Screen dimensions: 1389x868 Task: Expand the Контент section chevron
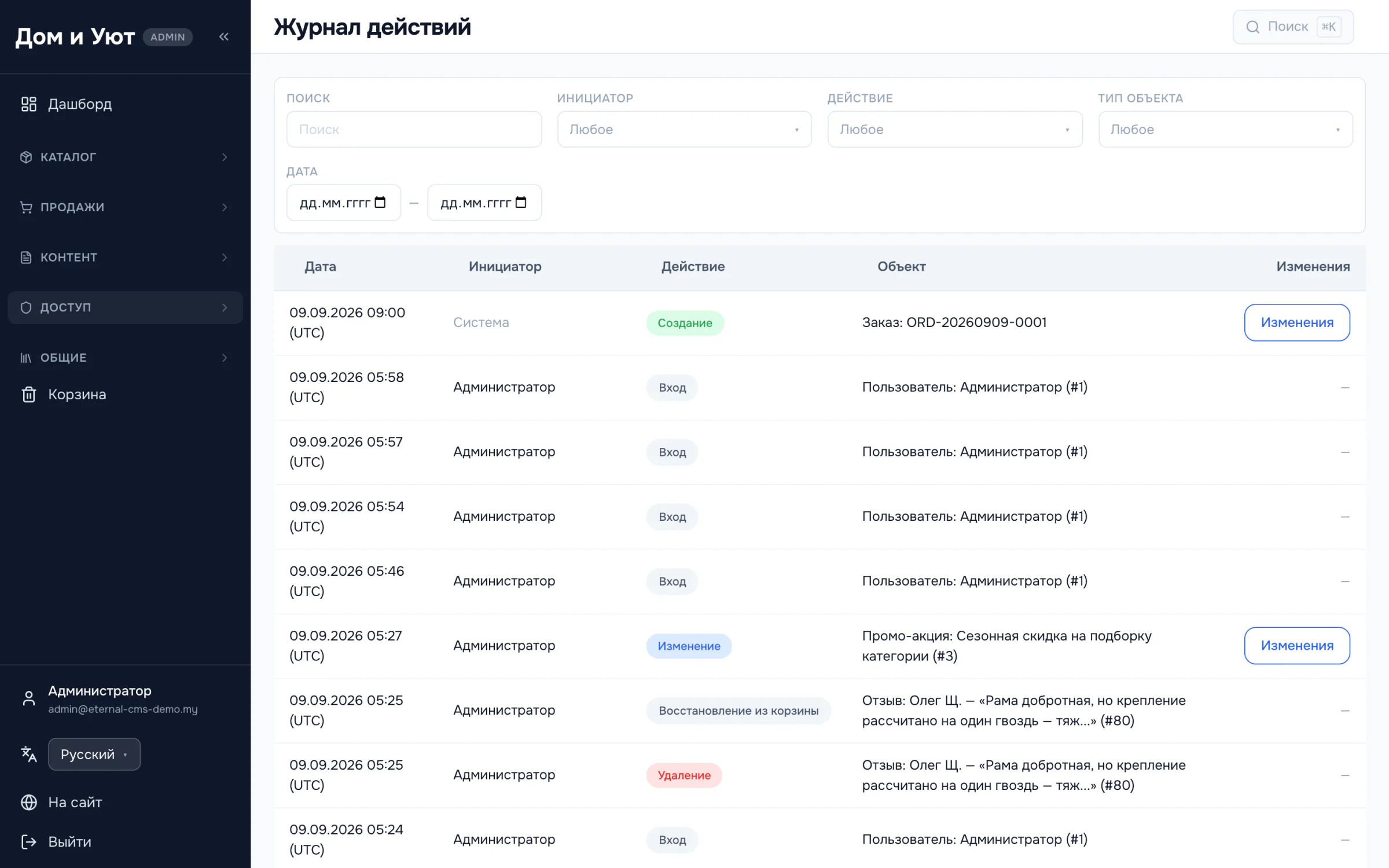(x=225, y=258)
